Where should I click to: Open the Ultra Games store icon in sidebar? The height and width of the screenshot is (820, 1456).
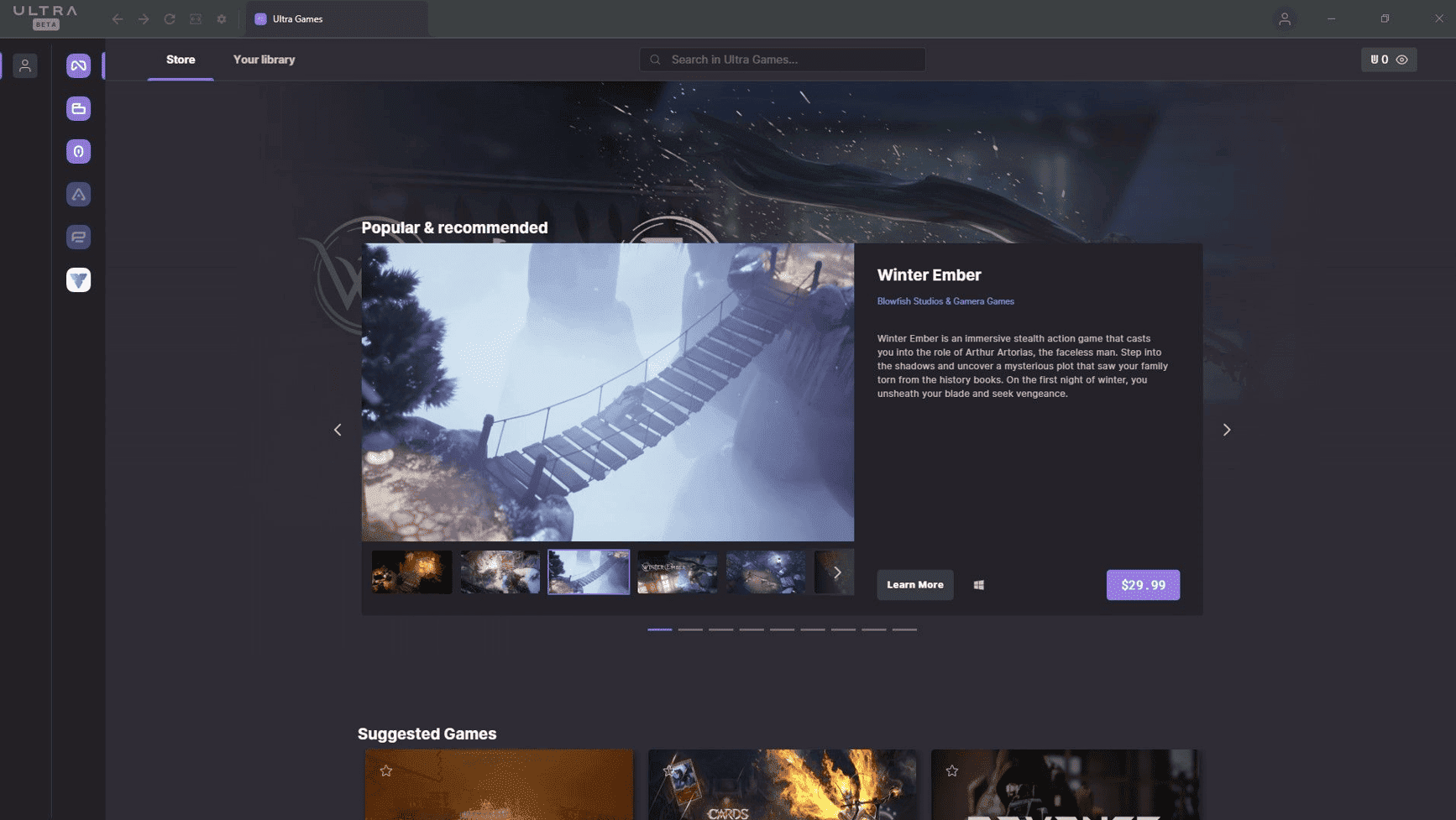click(x=78, y=65)
